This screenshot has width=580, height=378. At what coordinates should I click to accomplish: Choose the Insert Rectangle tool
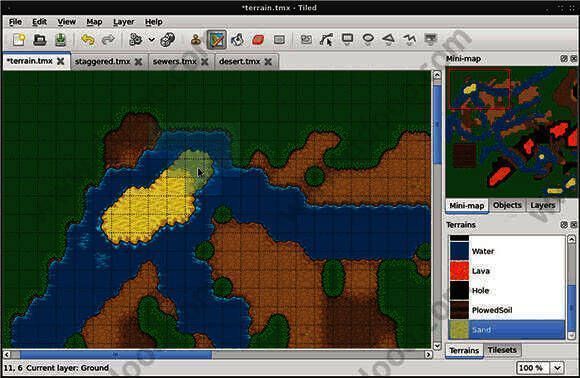click(347, 39)
